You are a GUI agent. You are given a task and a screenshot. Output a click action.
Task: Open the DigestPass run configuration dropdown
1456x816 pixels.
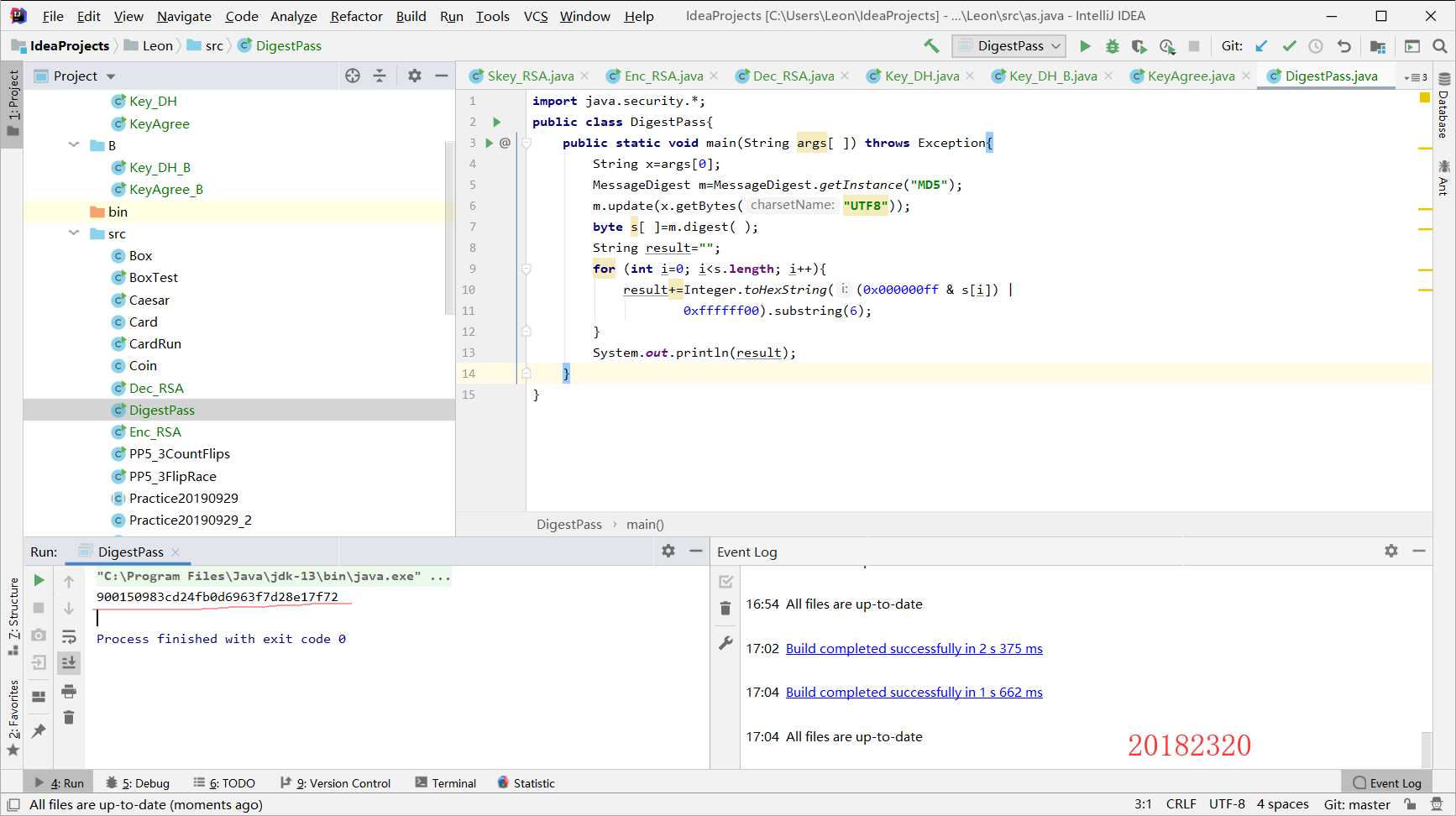1009,46
